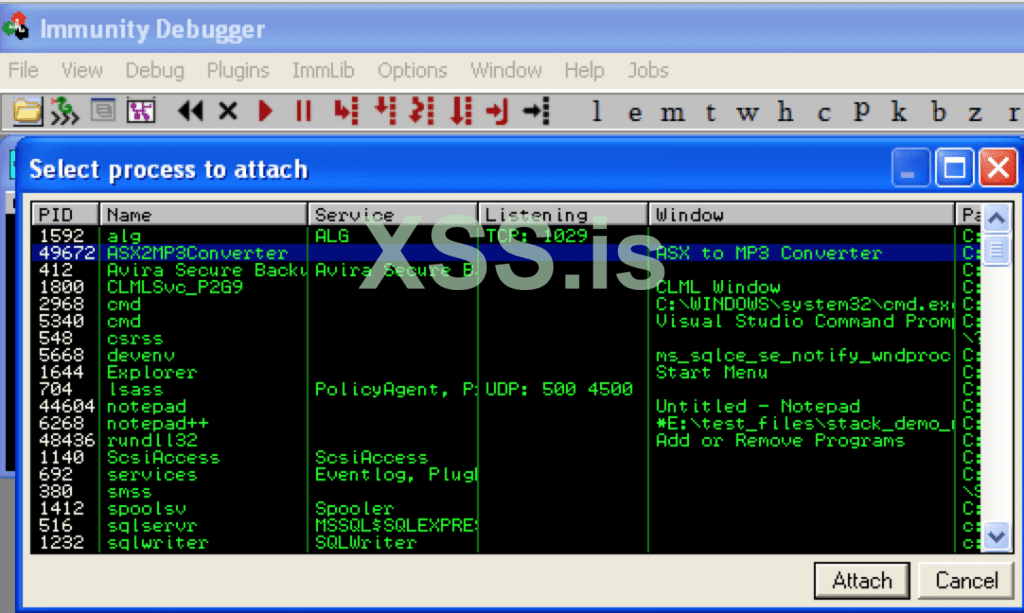Show hardware breakpoints with 'z' button
The height and width of the screenshot is (613, 1024).
(x=975, y=114)
